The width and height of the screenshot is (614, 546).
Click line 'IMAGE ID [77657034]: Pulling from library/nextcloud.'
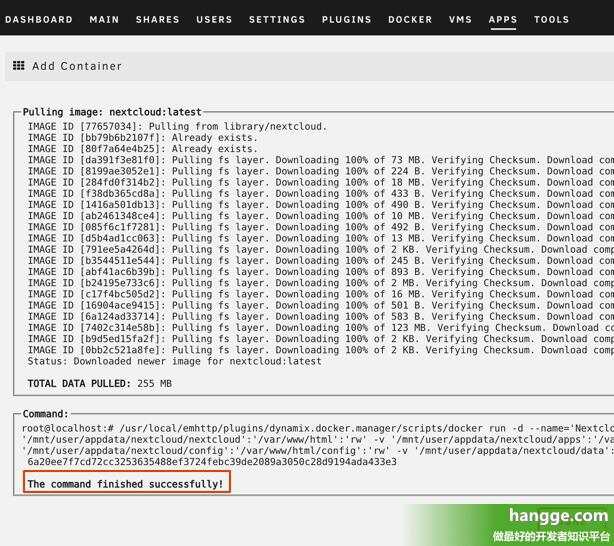[x=177, y=127]
